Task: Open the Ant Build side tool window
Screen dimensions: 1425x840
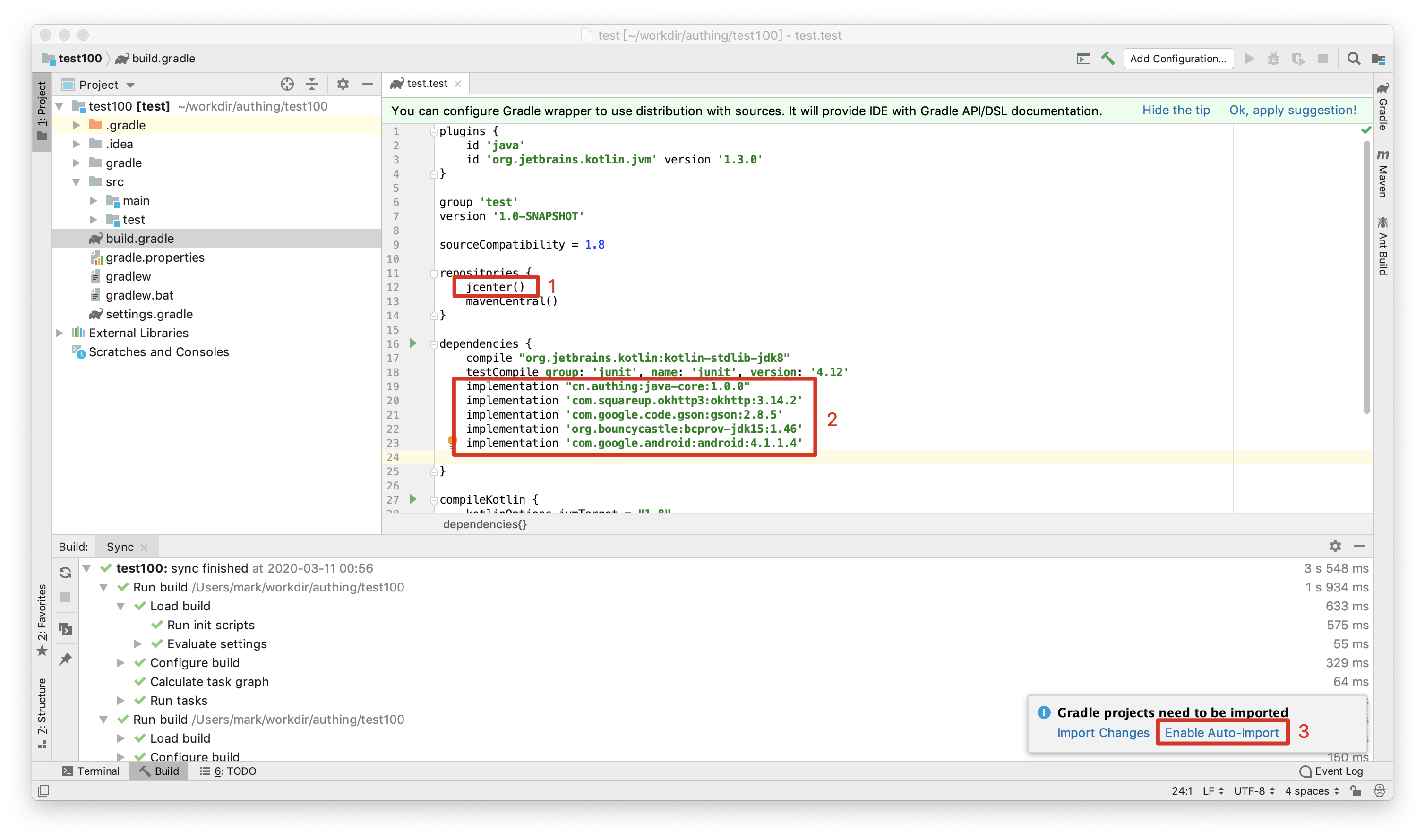Action: [x=1382, y=246]
